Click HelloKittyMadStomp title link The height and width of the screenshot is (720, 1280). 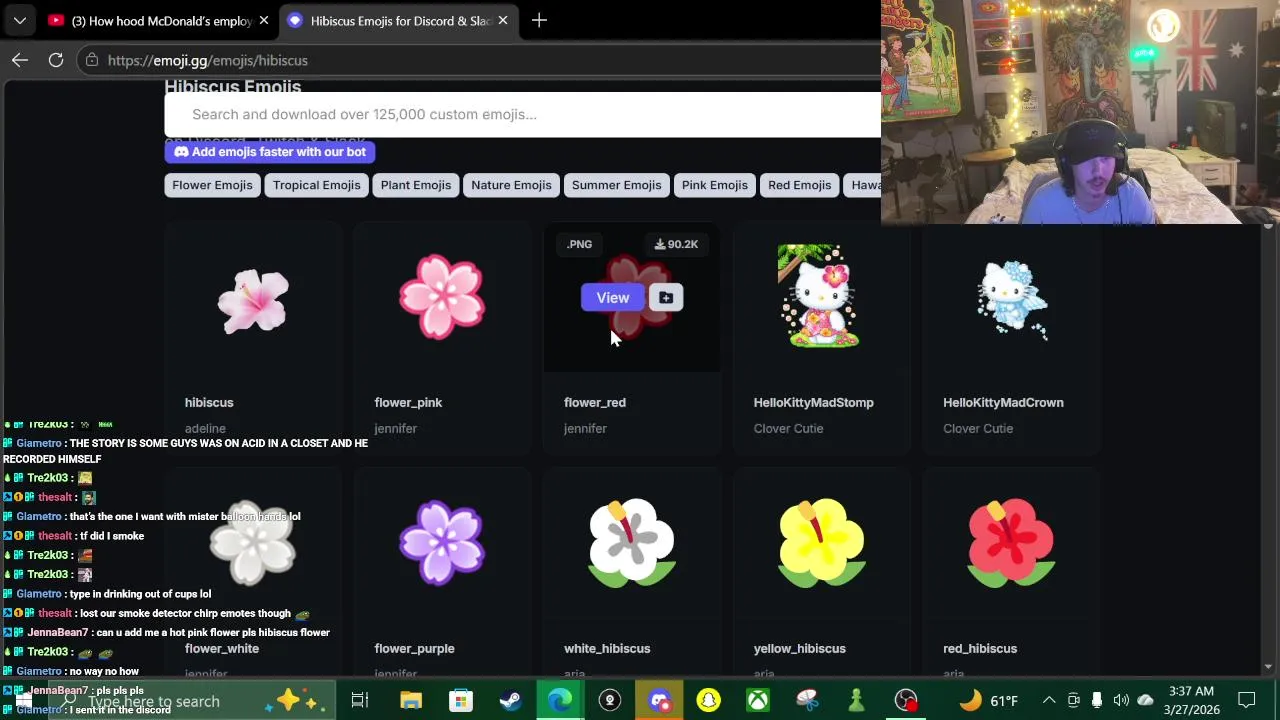813,402
